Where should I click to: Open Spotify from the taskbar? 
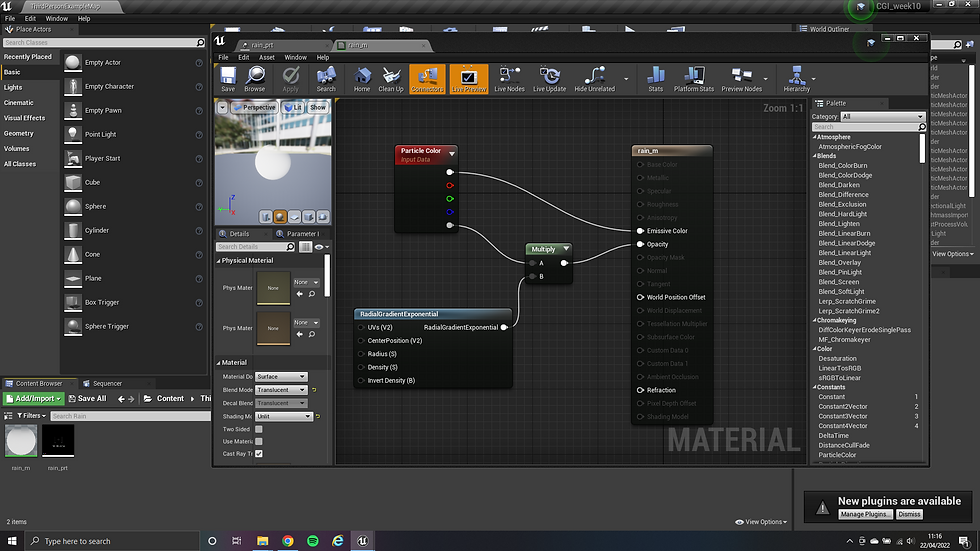point(312,541)
